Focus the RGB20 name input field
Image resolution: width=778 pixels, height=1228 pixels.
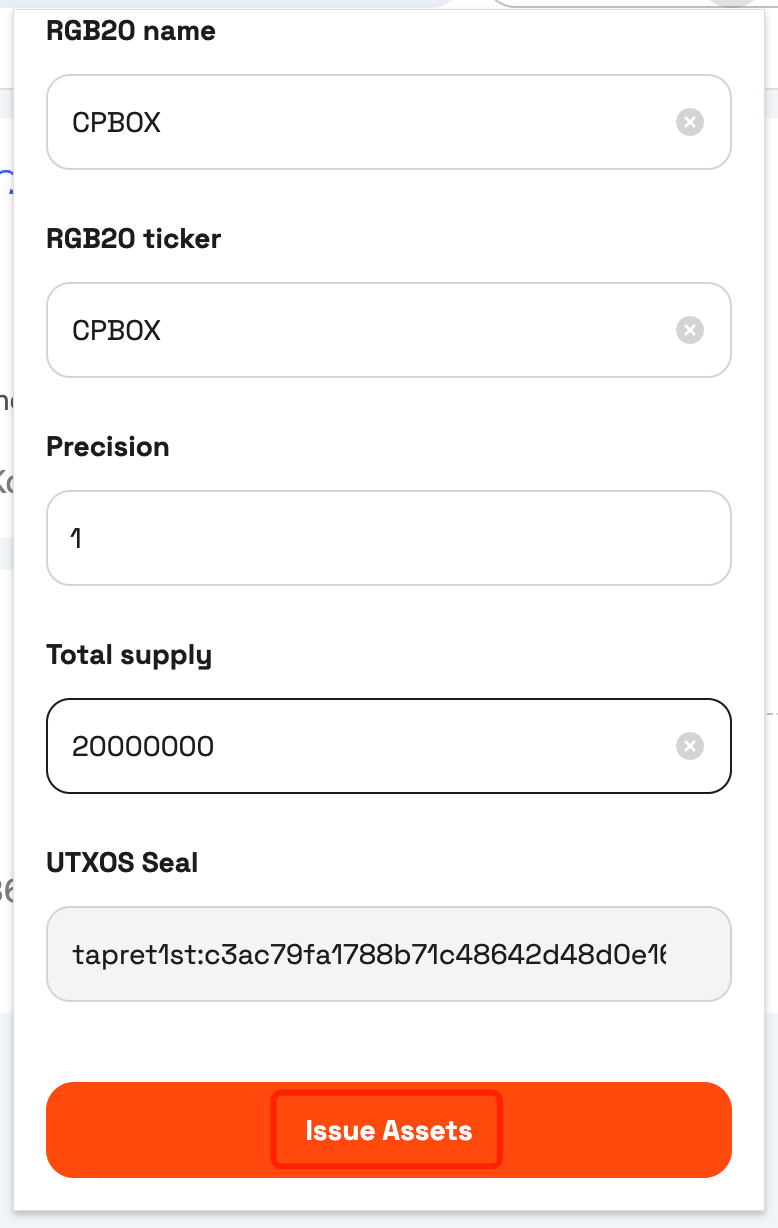pos(389,122)
